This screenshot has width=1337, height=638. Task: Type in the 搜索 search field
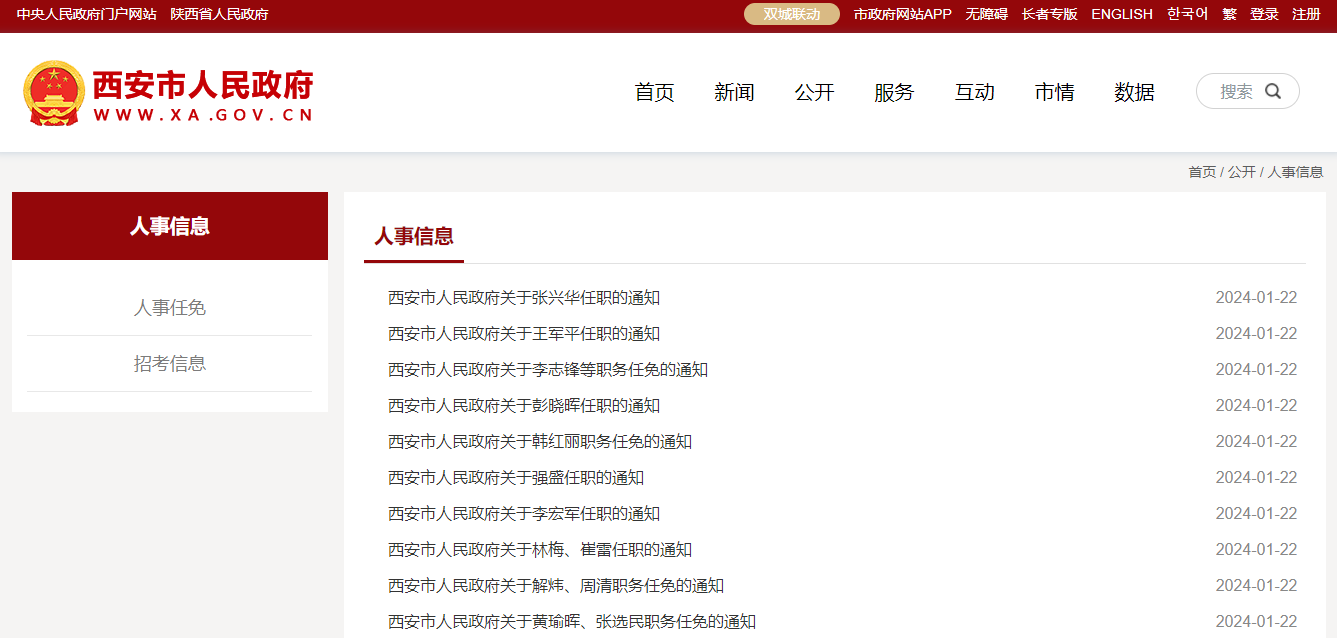coord(1236,91)
